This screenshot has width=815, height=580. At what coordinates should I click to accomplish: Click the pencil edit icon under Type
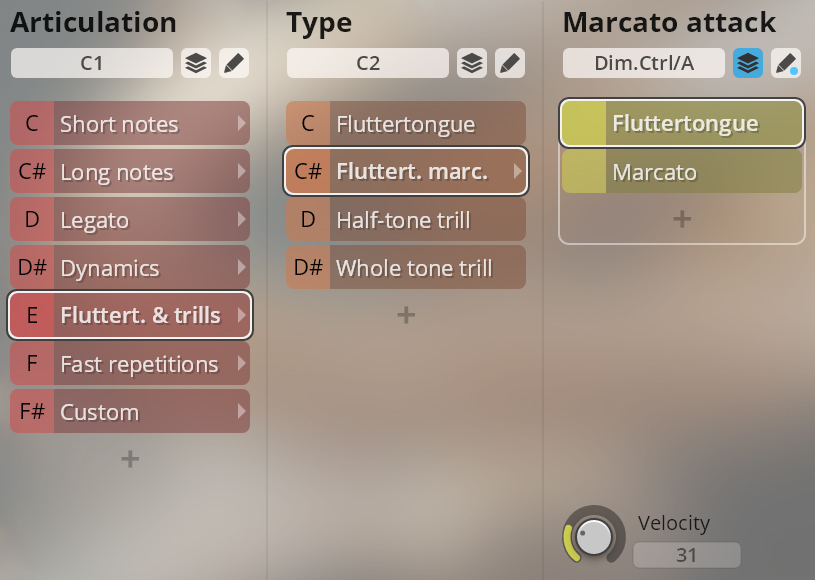510,63
